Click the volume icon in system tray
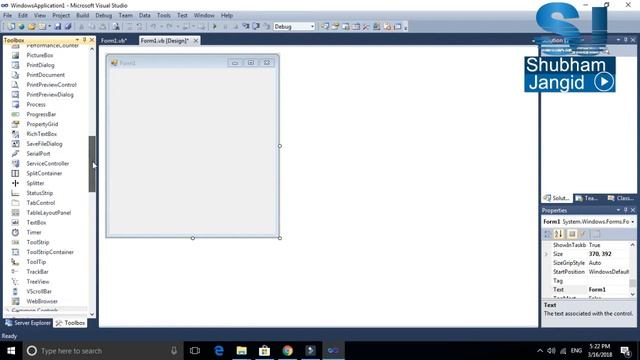The width and height of the screenshot is (640, 360). 551,351
